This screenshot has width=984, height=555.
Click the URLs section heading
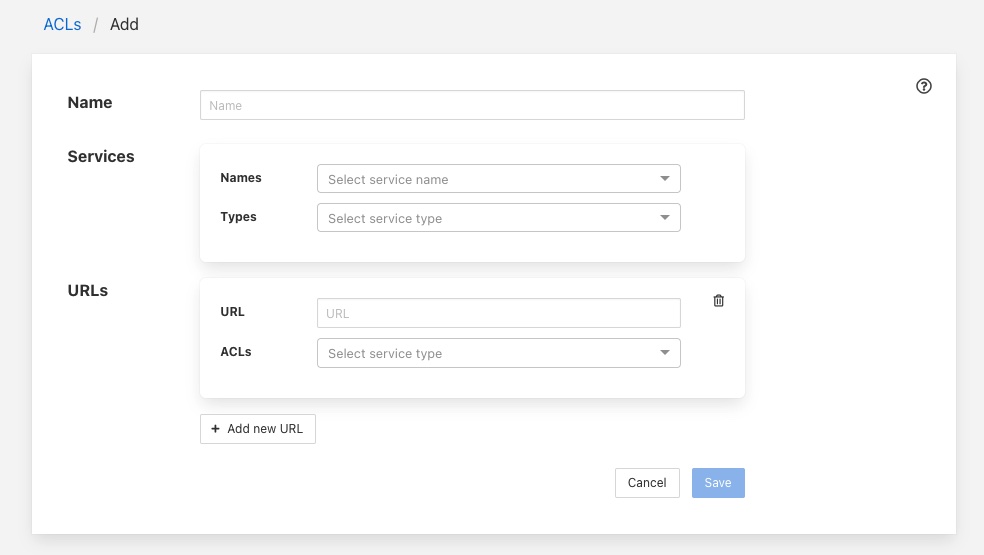point(88,291)
